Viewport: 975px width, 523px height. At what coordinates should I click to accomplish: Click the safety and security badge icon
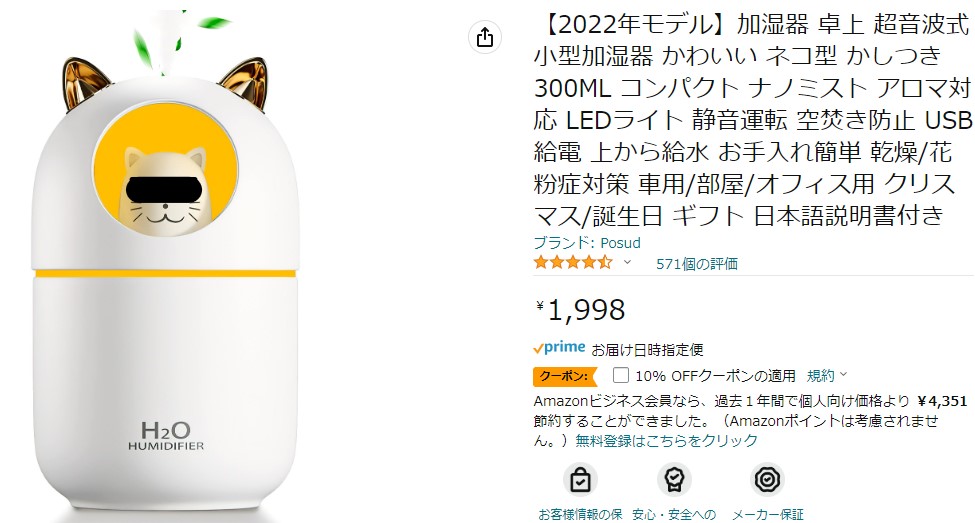click(x=674, y=480)
